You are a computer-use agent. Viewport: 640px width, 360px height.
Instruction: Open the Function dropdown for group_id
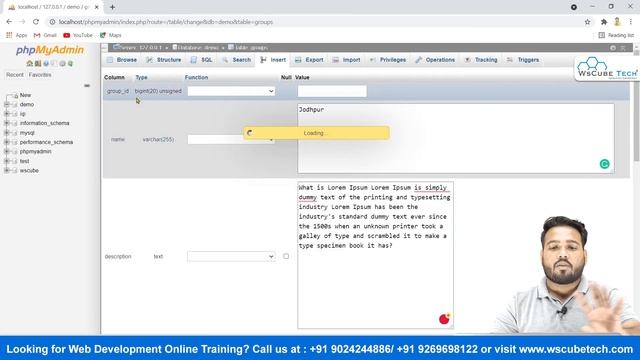coord(231,91)
